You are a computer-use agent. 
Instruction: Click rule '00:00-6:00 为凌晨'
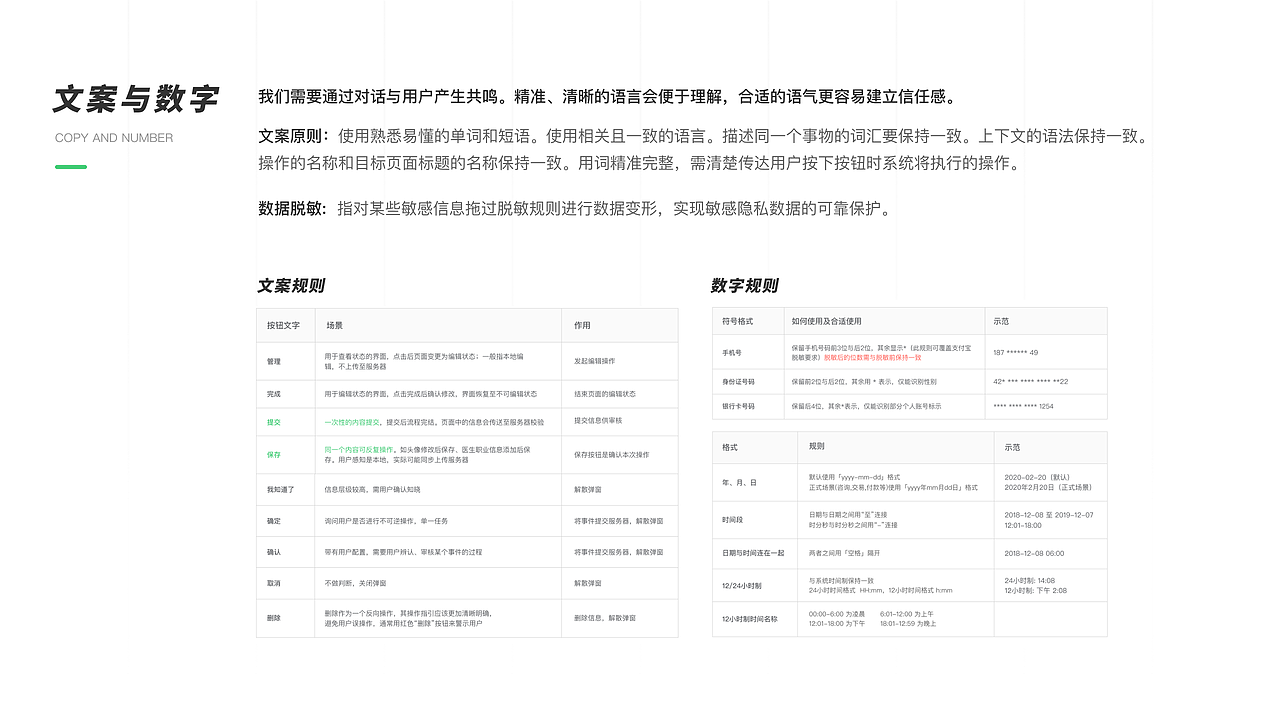(837, 614)
